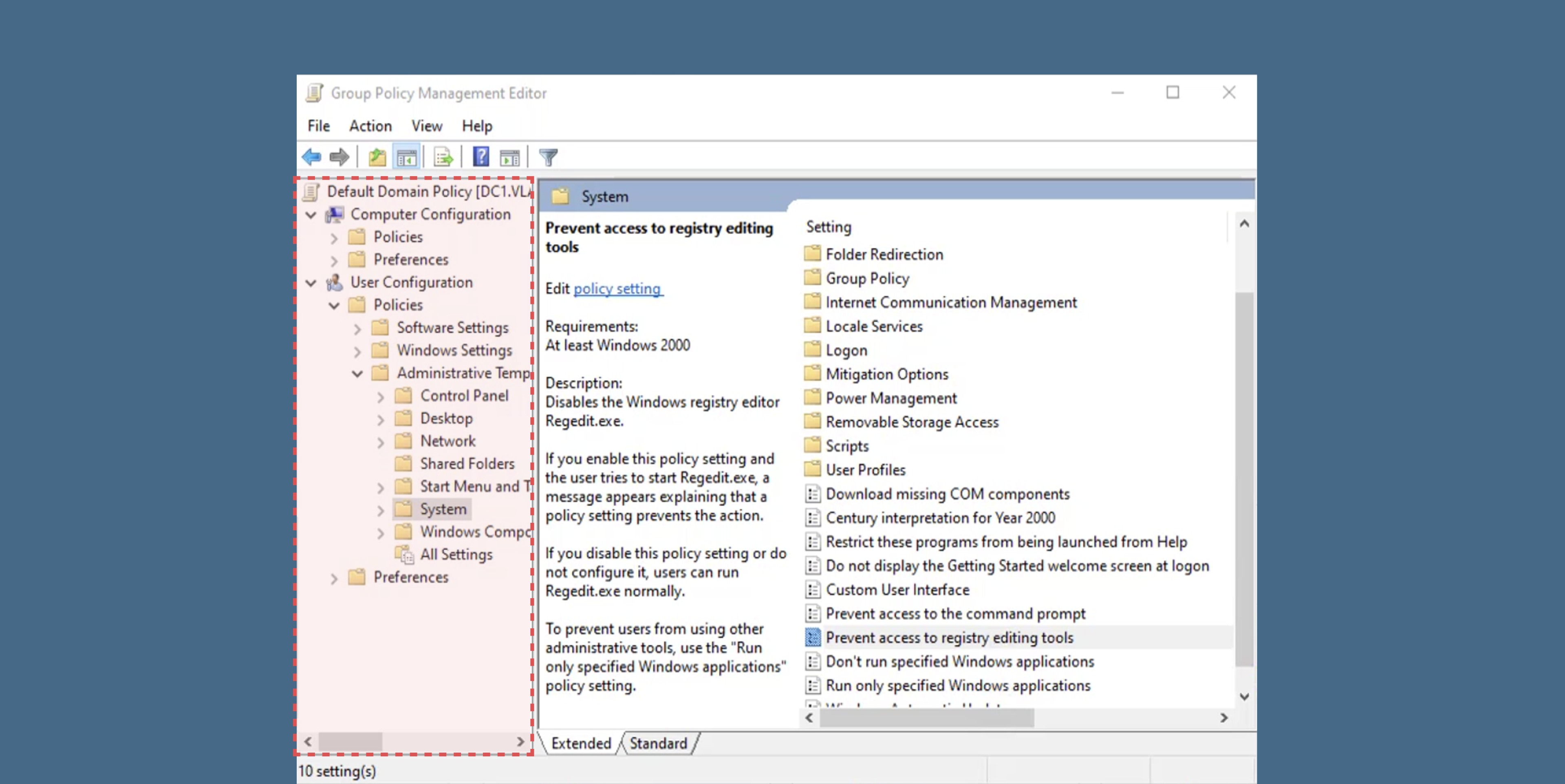Collapse the Computer Configuration node
The height and width of the screenshot is (784, 1565).
tap(311, 215)
